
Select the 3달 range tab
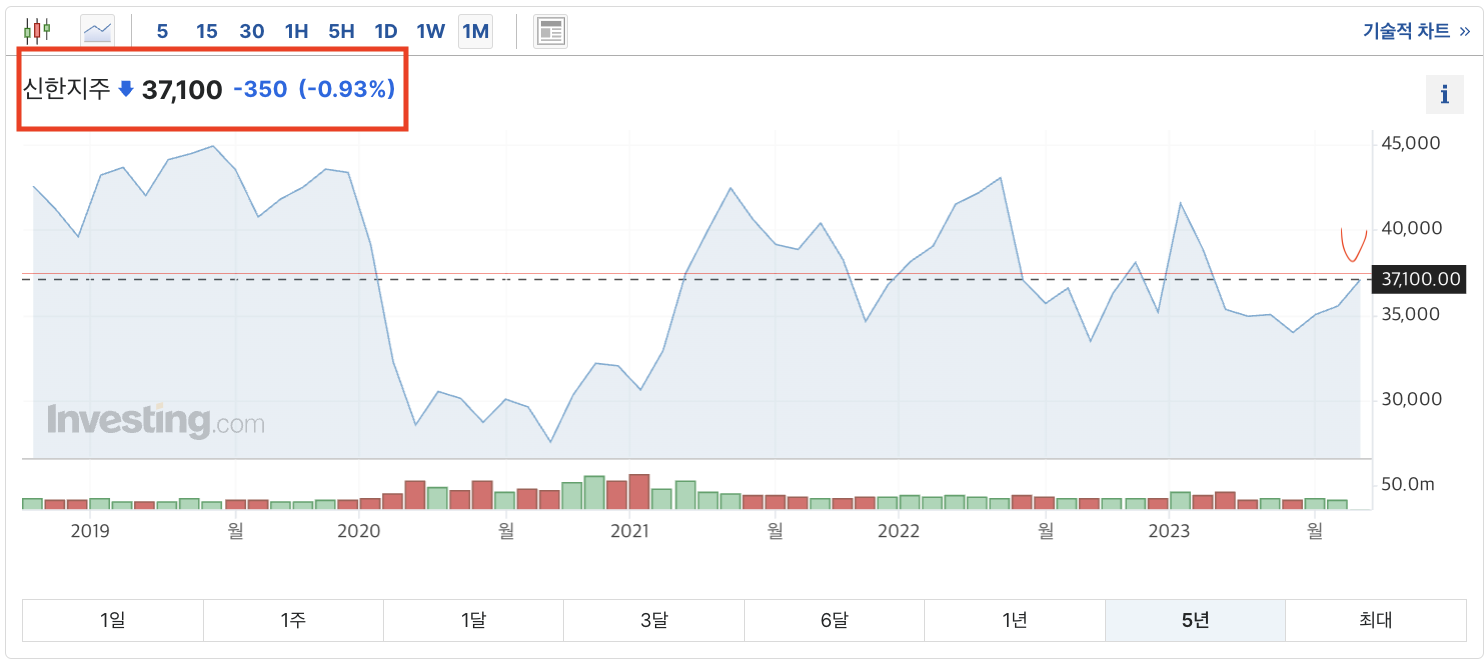[x=654, y=620]
